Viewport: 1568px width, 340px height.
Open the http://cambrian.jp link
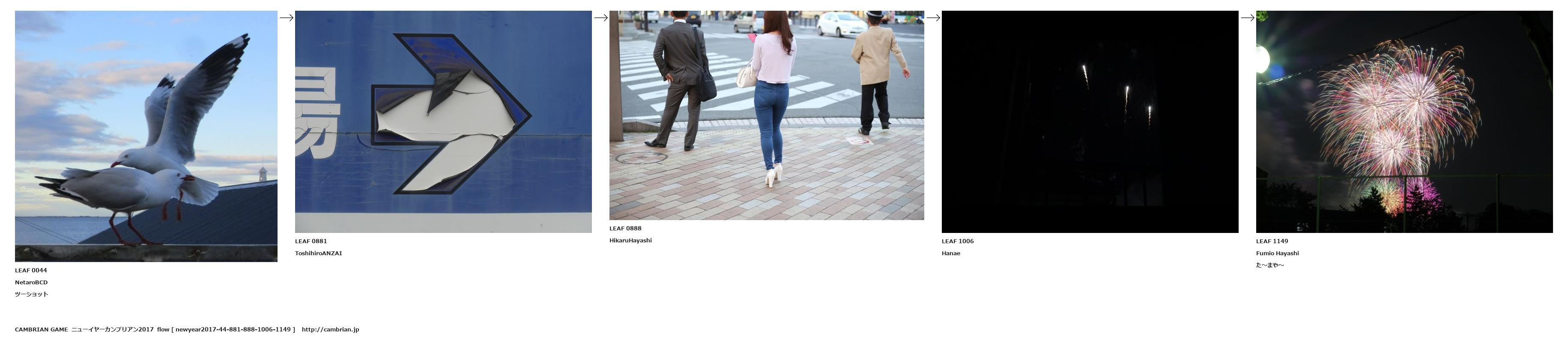click(330, 330)
